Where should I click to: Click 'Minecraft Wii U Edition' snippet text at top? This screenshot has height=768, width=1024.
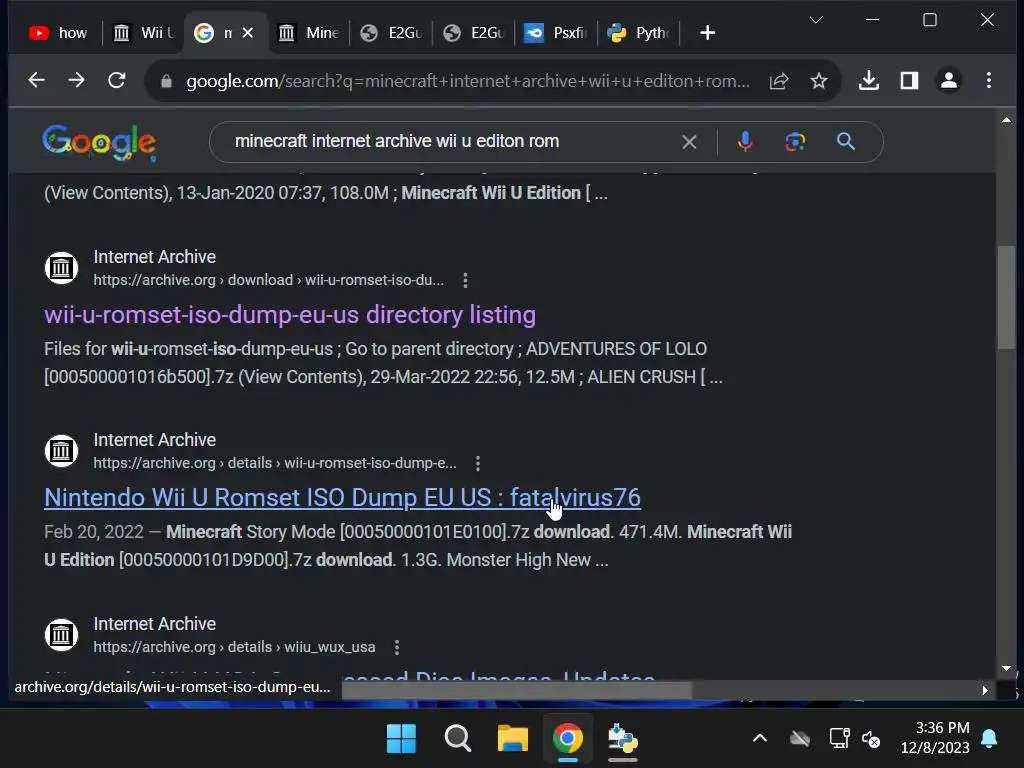(x=491, y=193)
